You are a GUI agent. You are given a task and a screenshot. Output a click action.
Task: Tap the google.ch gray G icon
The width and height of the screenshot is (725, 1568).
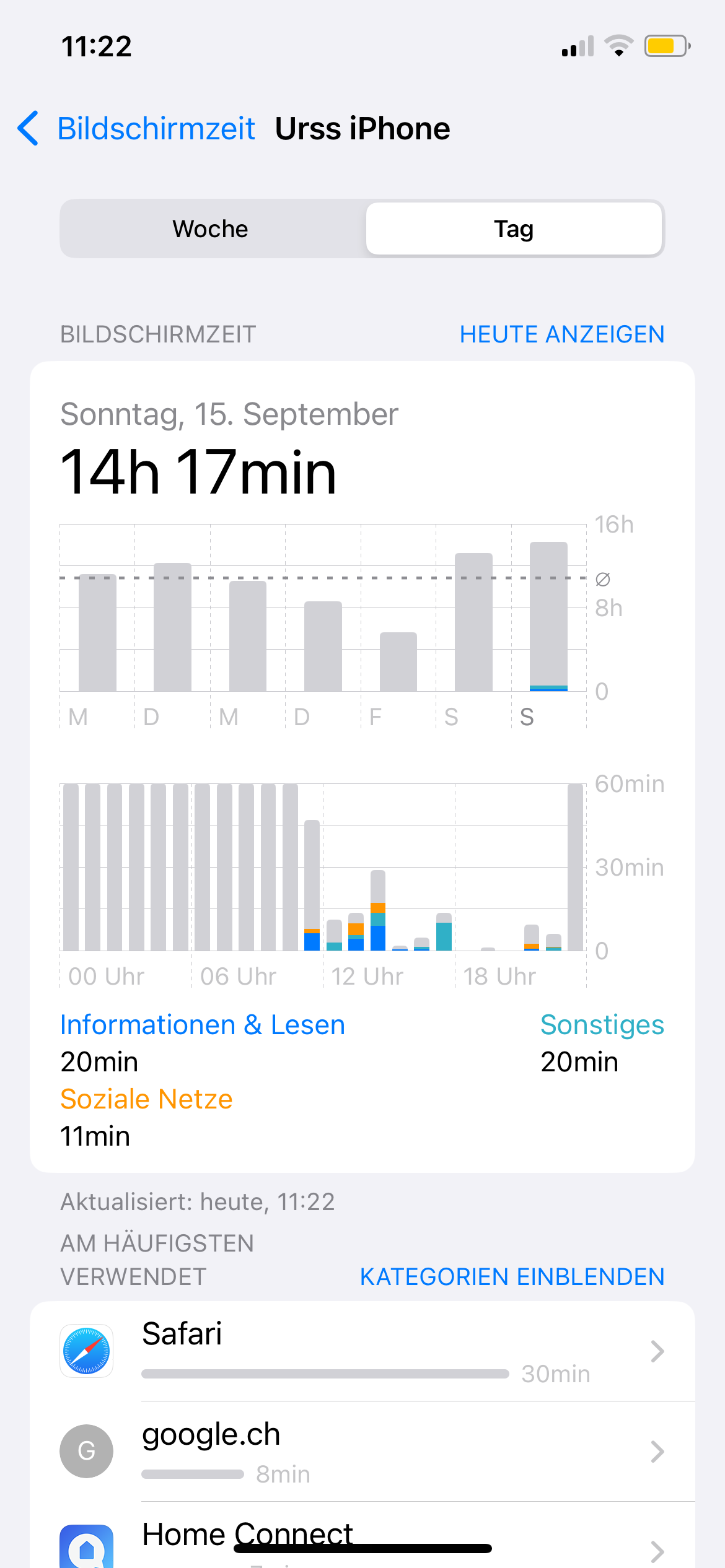click(87, 1451)
